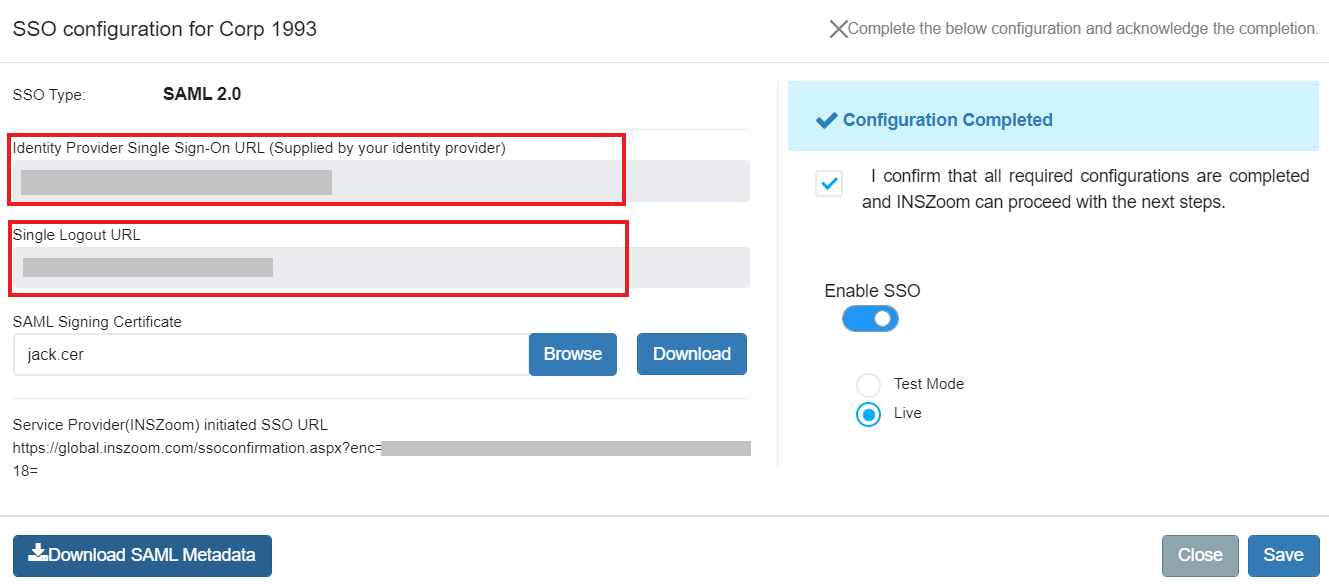Hit the Close button at bottom
This screenshot has height=587, width=1329.
coord(1200,556)
